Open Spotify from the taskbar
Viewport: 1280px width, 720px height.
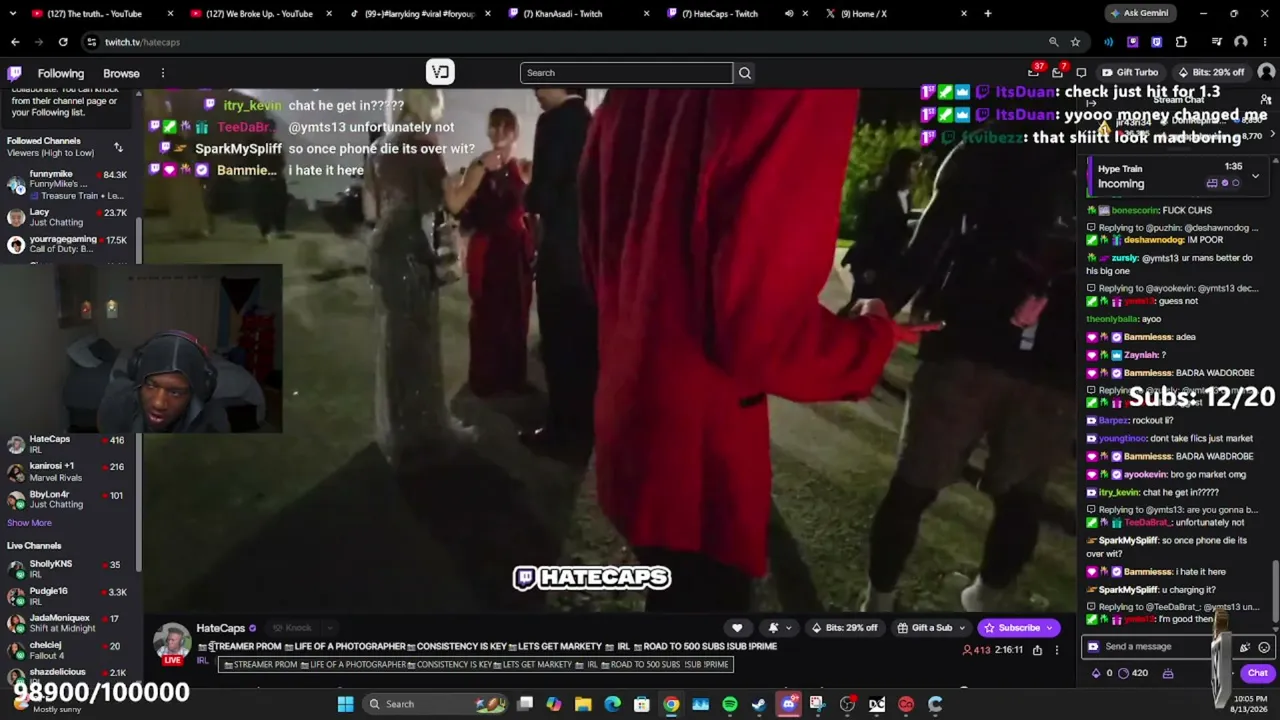(730, 704)
